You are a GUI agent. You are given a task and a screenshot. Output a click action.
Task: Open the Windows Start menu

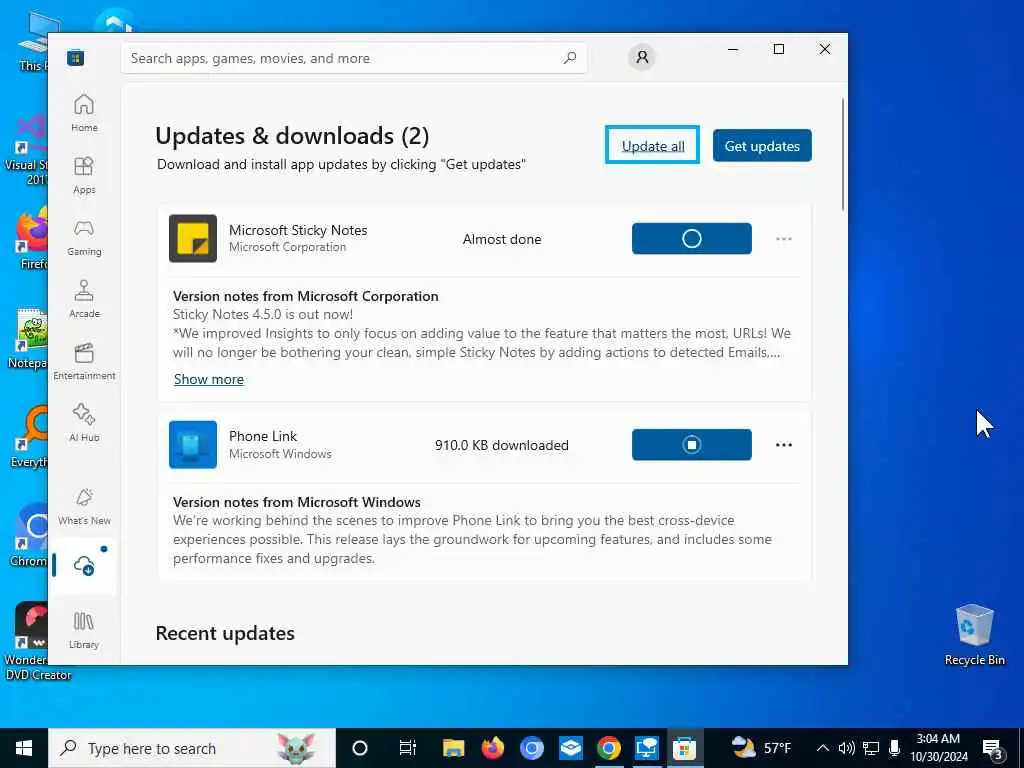[24, 748]
